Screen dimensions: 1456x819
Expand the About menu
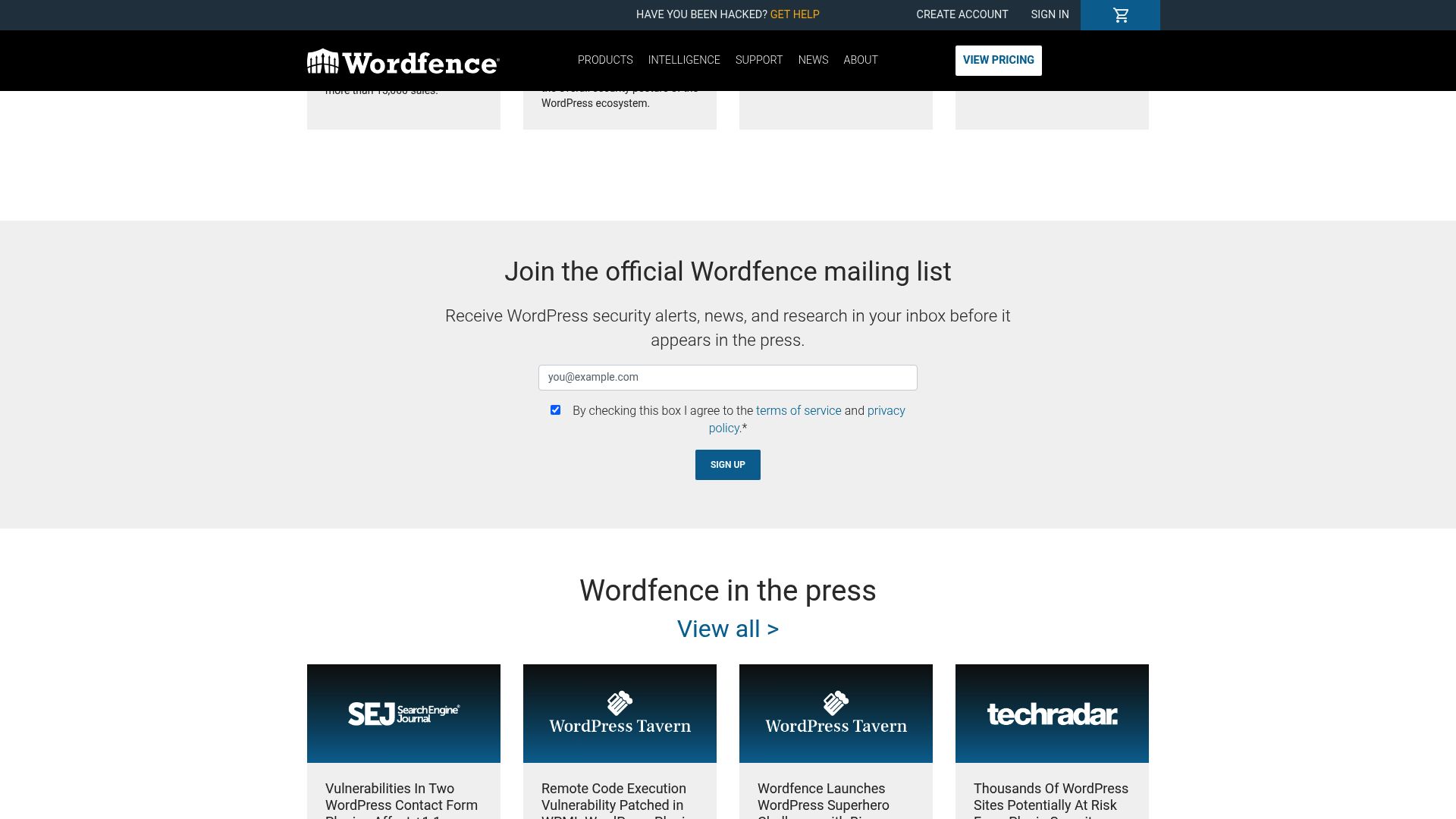(x=860, y=60)
